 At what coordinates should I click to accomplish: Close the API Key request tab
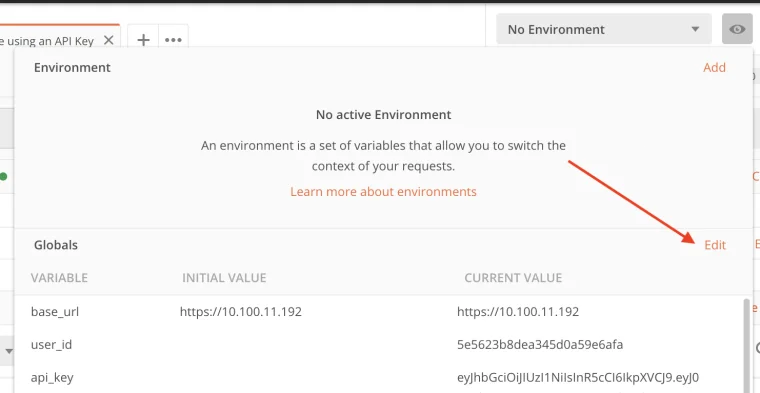coord(109,40)
